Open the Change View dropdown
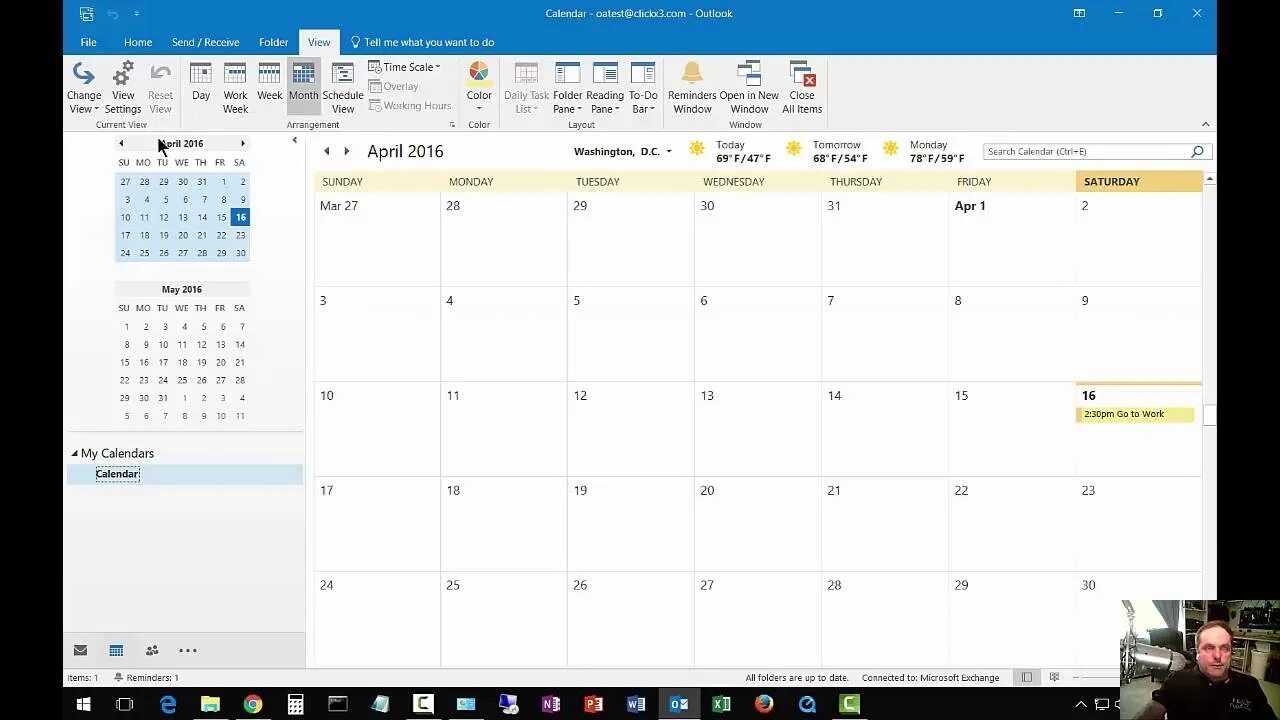 point(84,88)
